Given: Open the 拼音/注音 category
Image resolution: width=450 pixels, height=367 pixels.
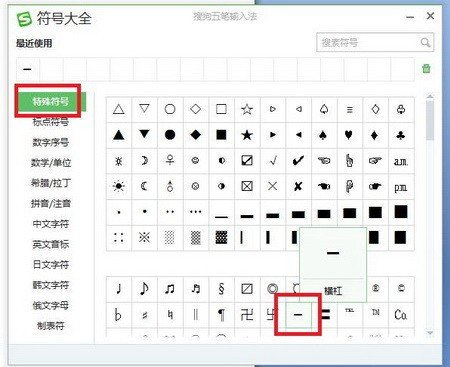Looking at the screenshot, I should click(x=51, y=203).
